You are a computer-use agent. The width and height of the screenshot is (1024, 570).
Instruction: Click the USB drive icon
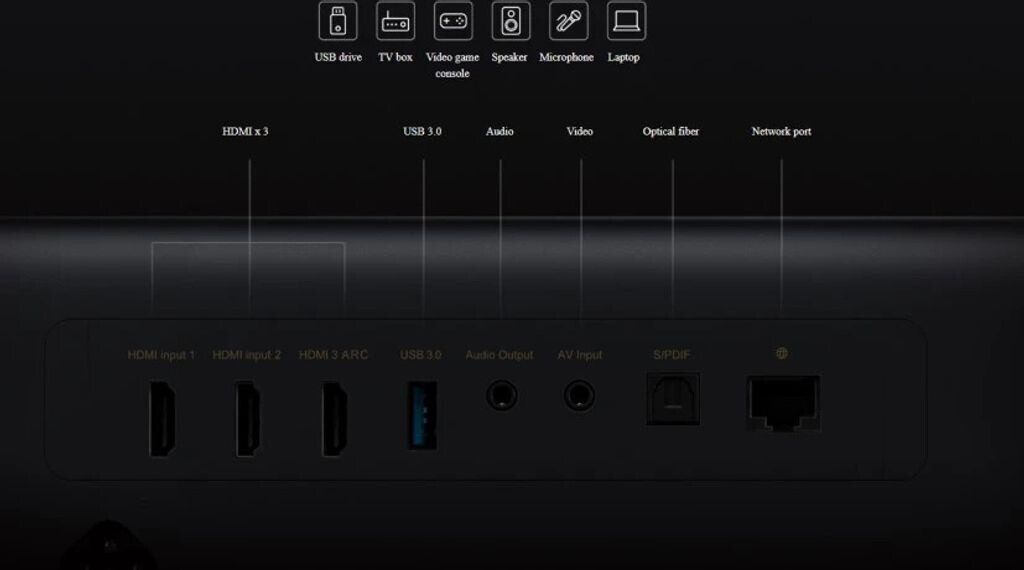pos(338,21)
